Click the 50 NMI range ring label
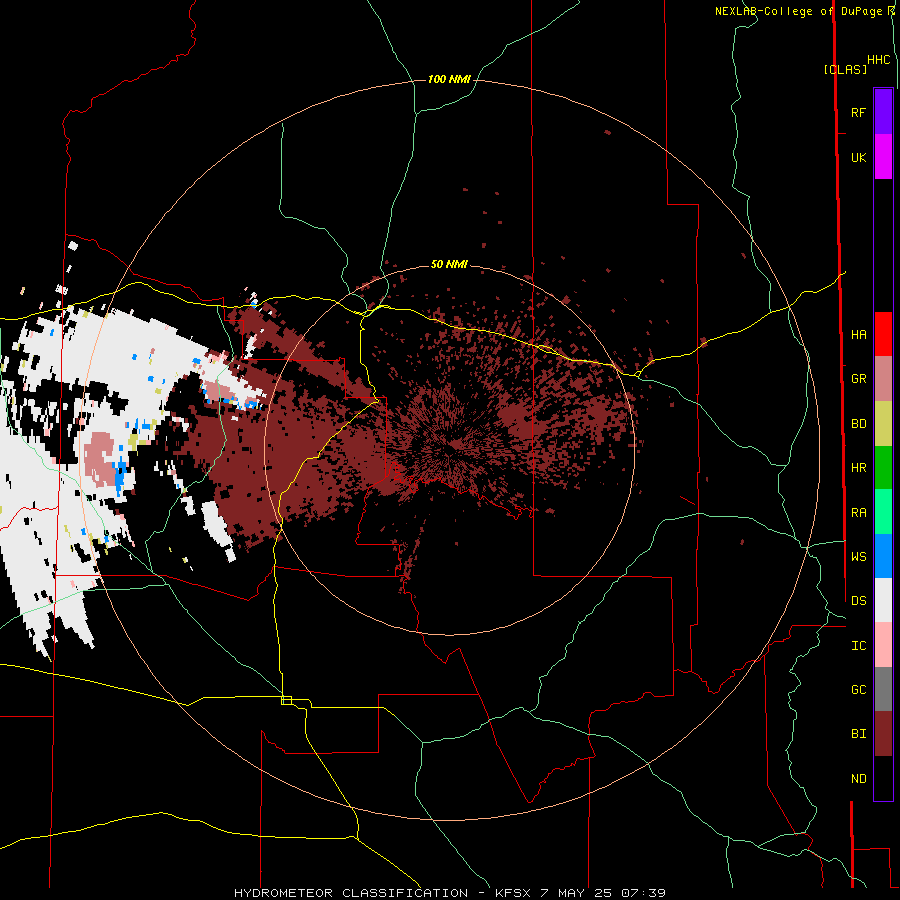Viewport: 900px width, 900px height. click(x=449, y=264)
